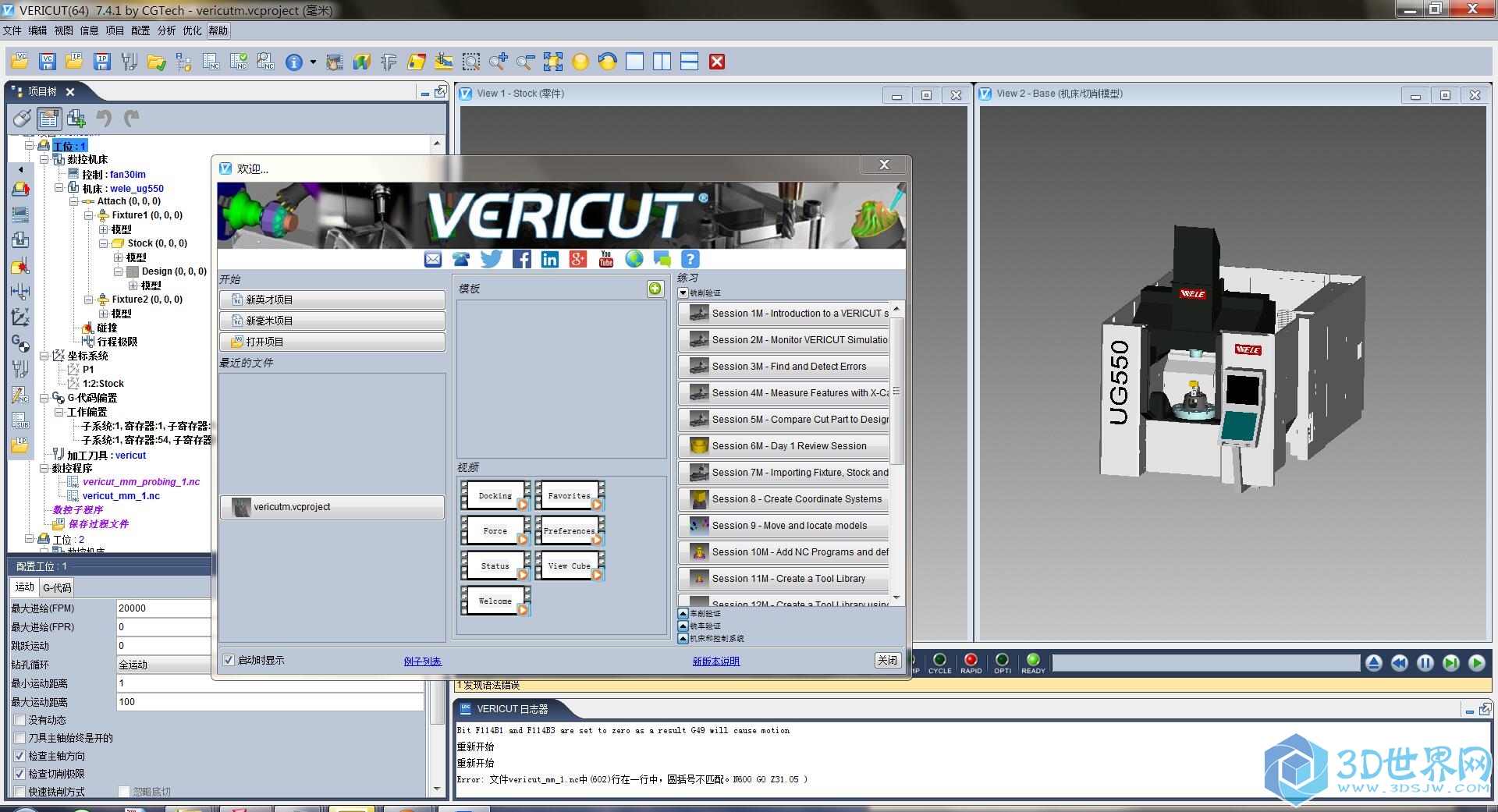1498x812 pixels.
Task: Open the 编辑 menu
Action: pos(38,30)
